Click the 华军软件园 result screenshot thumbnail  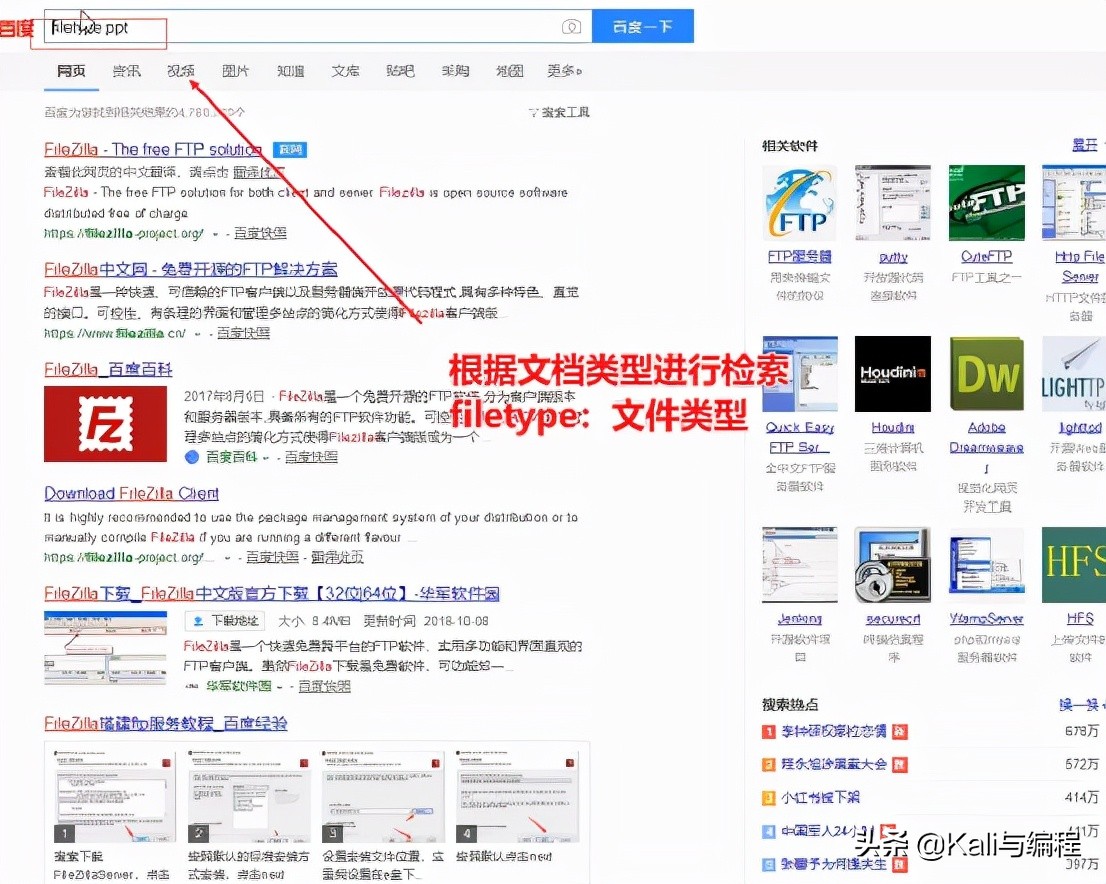click(105, 648)
